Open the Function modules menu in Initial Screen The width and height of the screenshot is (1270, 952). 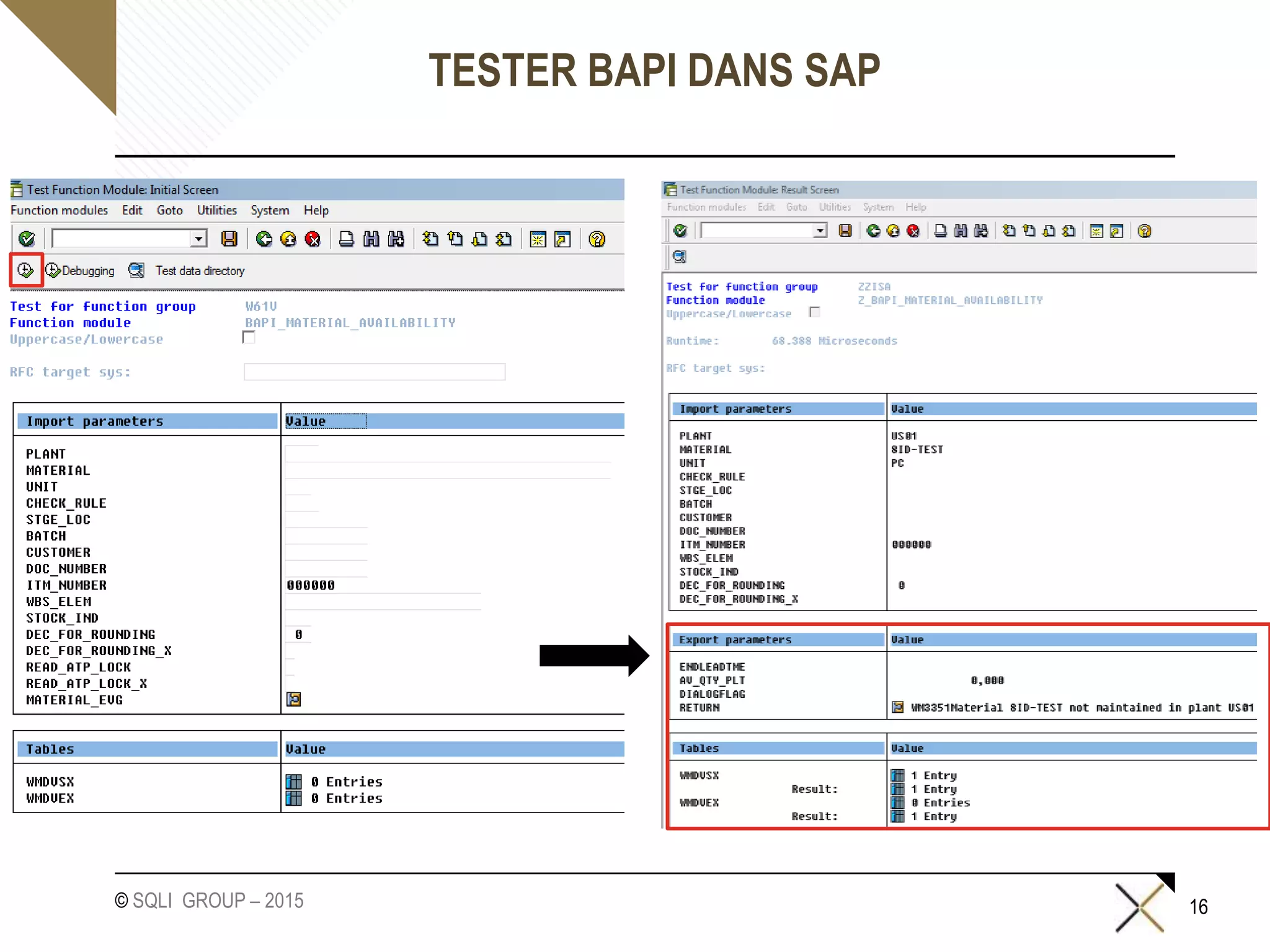59,210
